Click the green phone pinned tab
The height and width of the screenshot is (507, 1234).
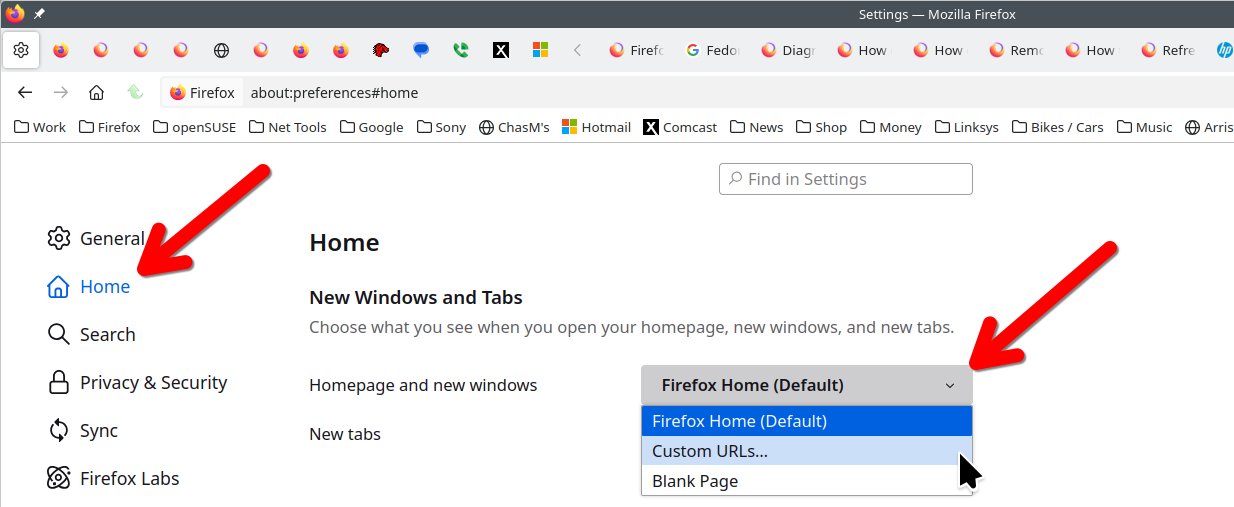(x=461, y=50)
